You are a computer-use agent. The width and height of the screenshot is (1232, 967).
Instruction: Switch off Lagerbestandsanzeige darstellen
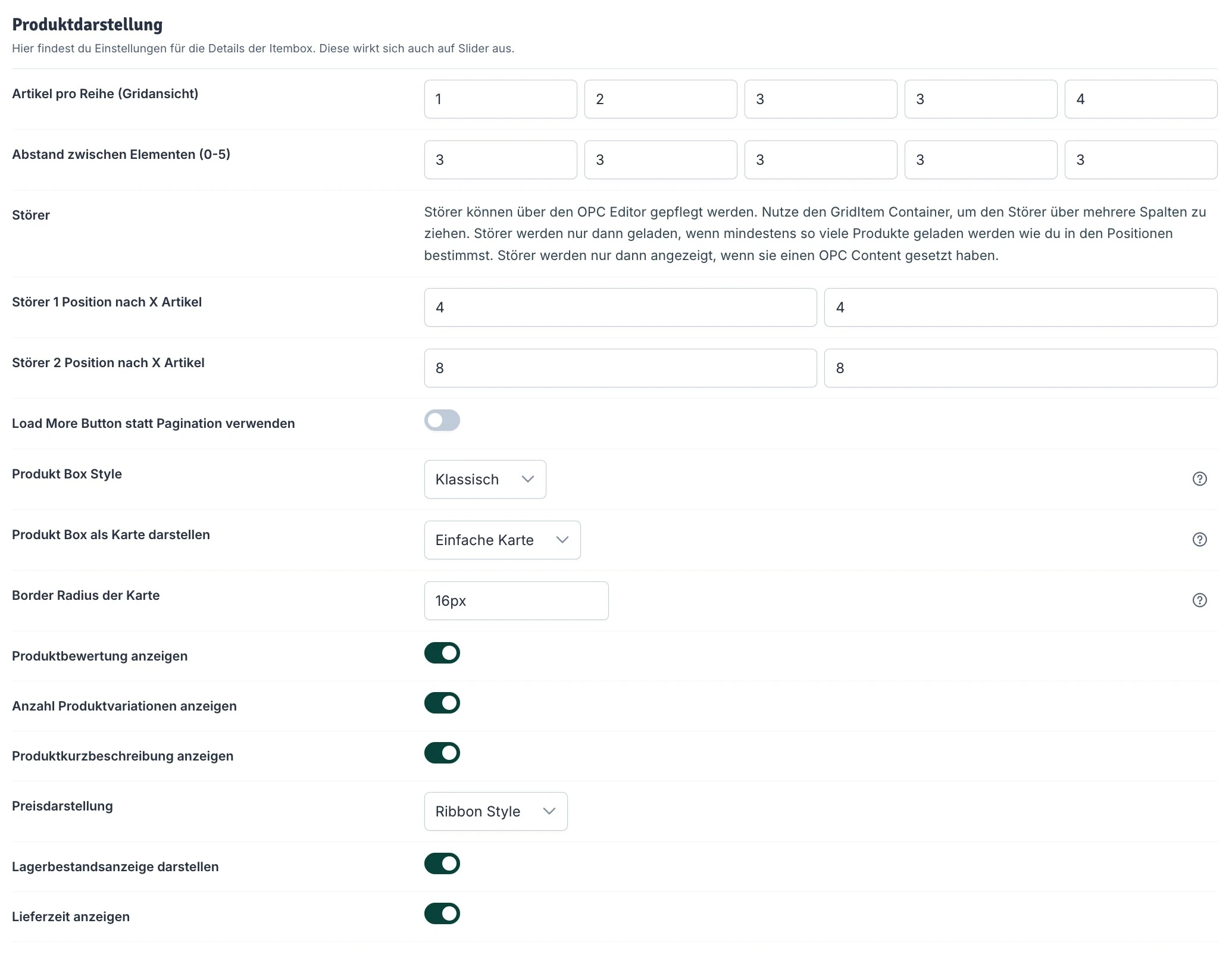[442, 863]
